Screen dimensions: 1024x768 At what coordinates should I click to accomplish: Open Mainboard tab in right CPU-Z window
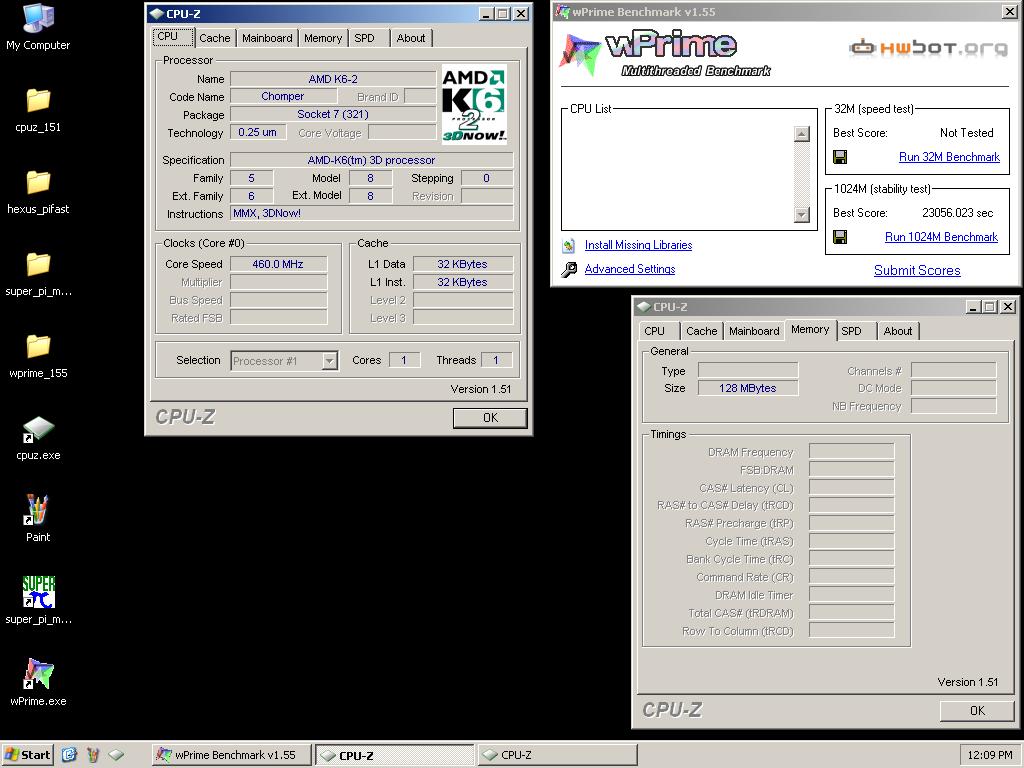(x=754, y=331)
